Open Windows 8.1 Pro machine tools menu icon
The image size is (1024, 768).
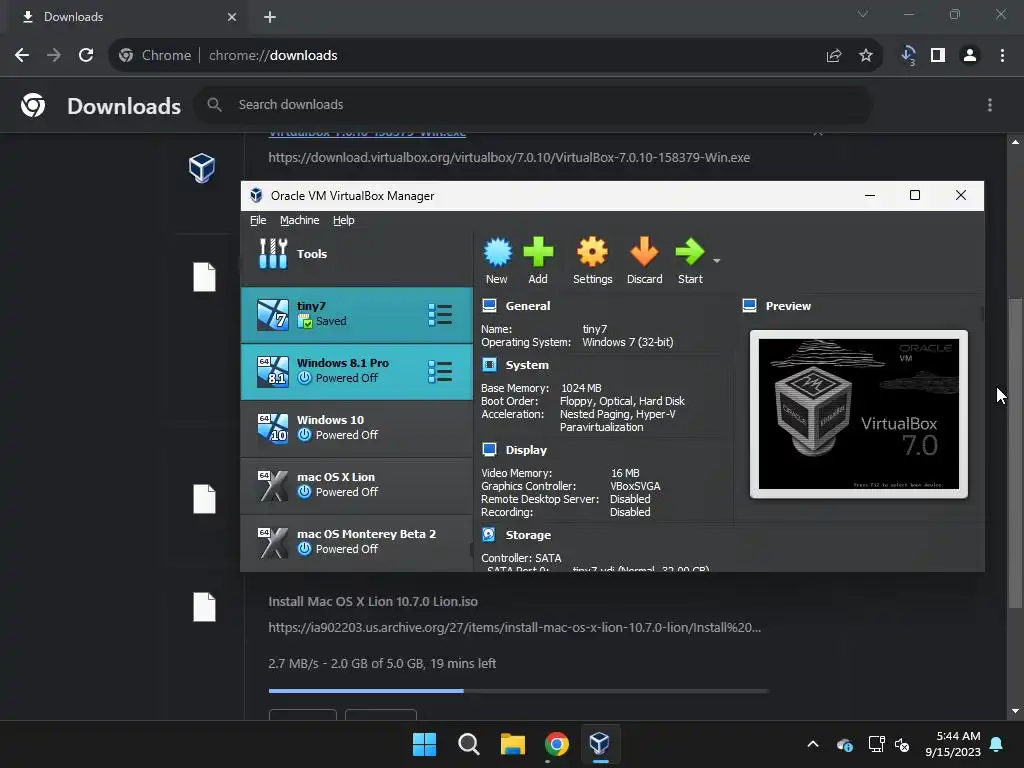[440, 372]
